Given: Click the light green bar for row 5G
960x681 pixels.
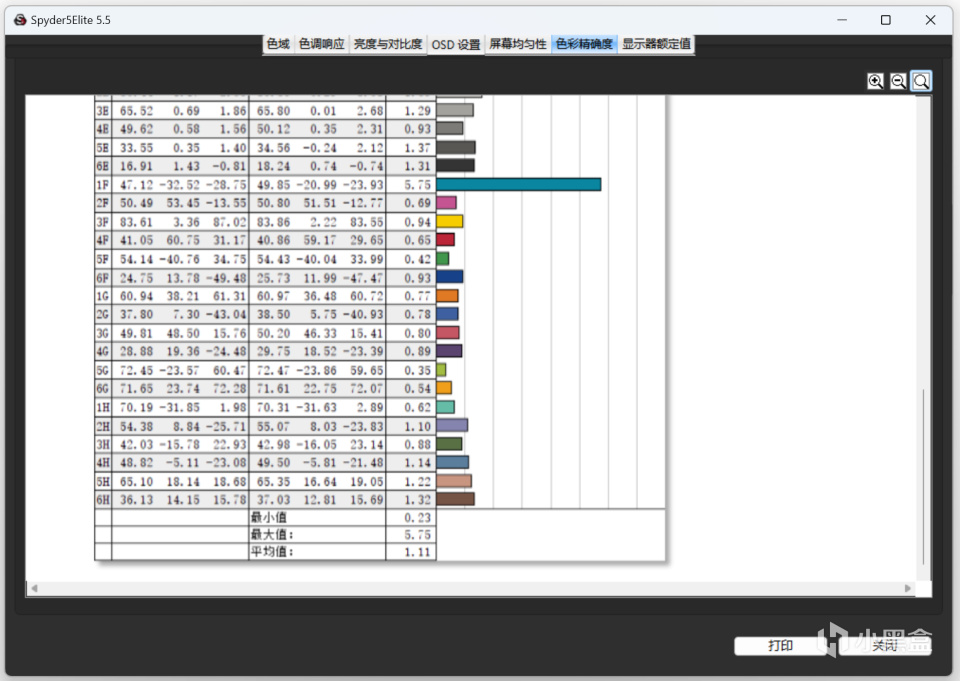Looking at the screenshot, I should point(441,369).
